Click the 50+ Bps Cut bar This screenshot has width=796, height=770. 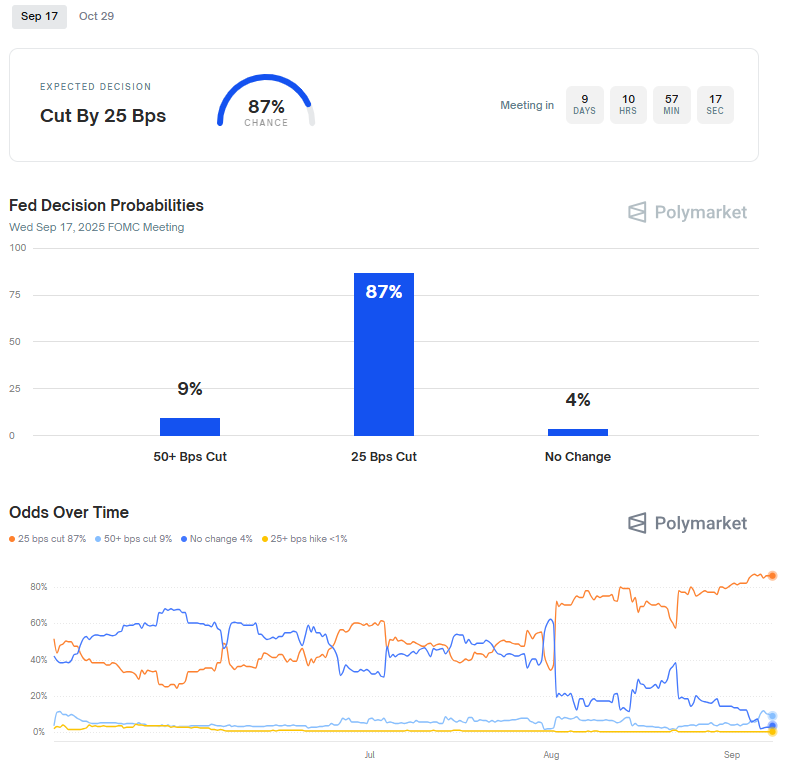point(190,427)
